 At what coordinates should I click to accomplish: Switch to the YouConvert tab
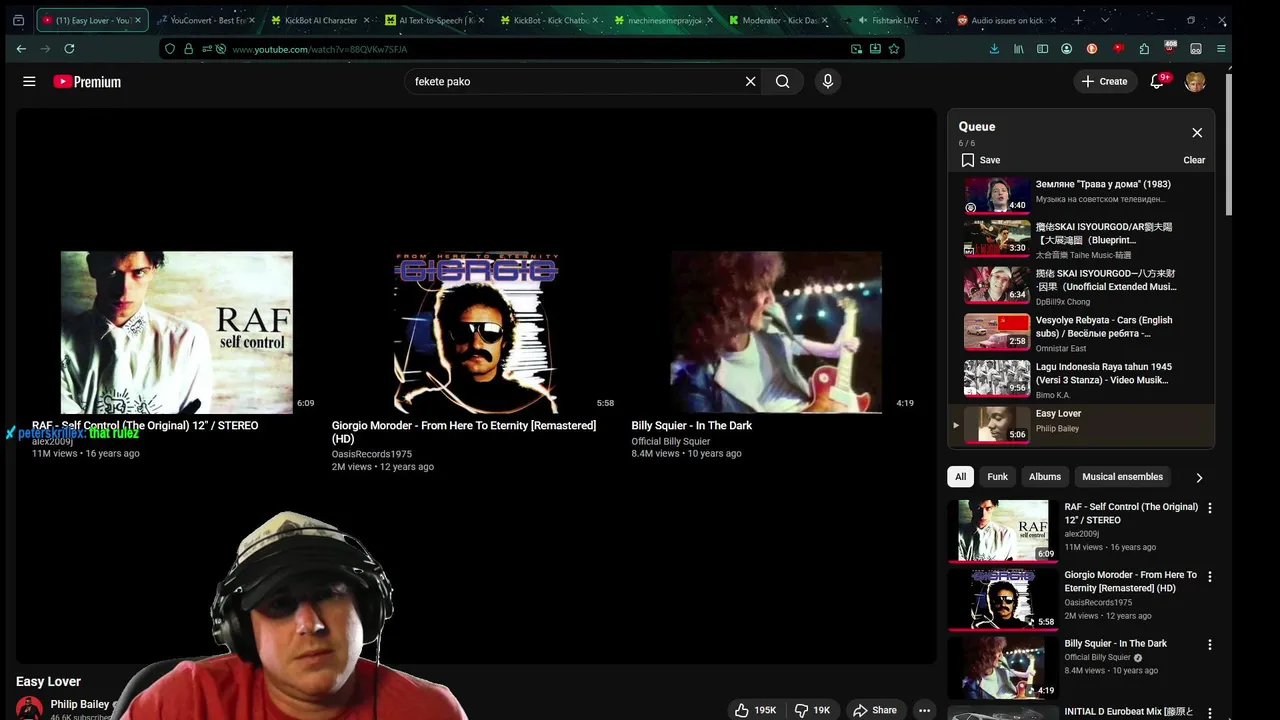[x=208, y=20]
